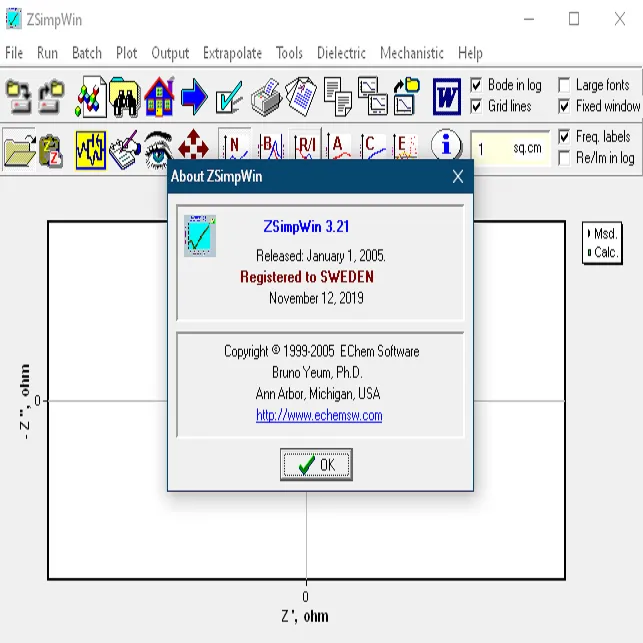Click the 'Z ', ohm' axis label
Screen dimensions: 643x643
[x=305, y=616]
